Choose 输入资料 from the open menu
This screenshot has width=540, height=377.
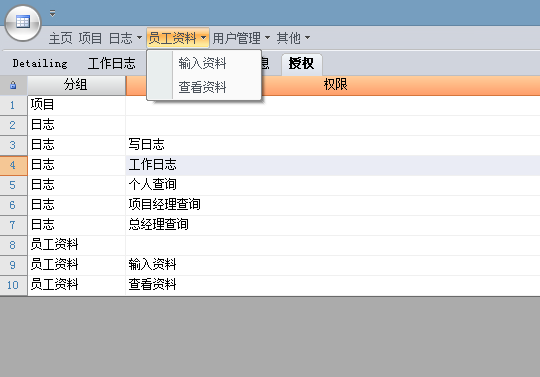pyautogui.click(x=204, y=63)
